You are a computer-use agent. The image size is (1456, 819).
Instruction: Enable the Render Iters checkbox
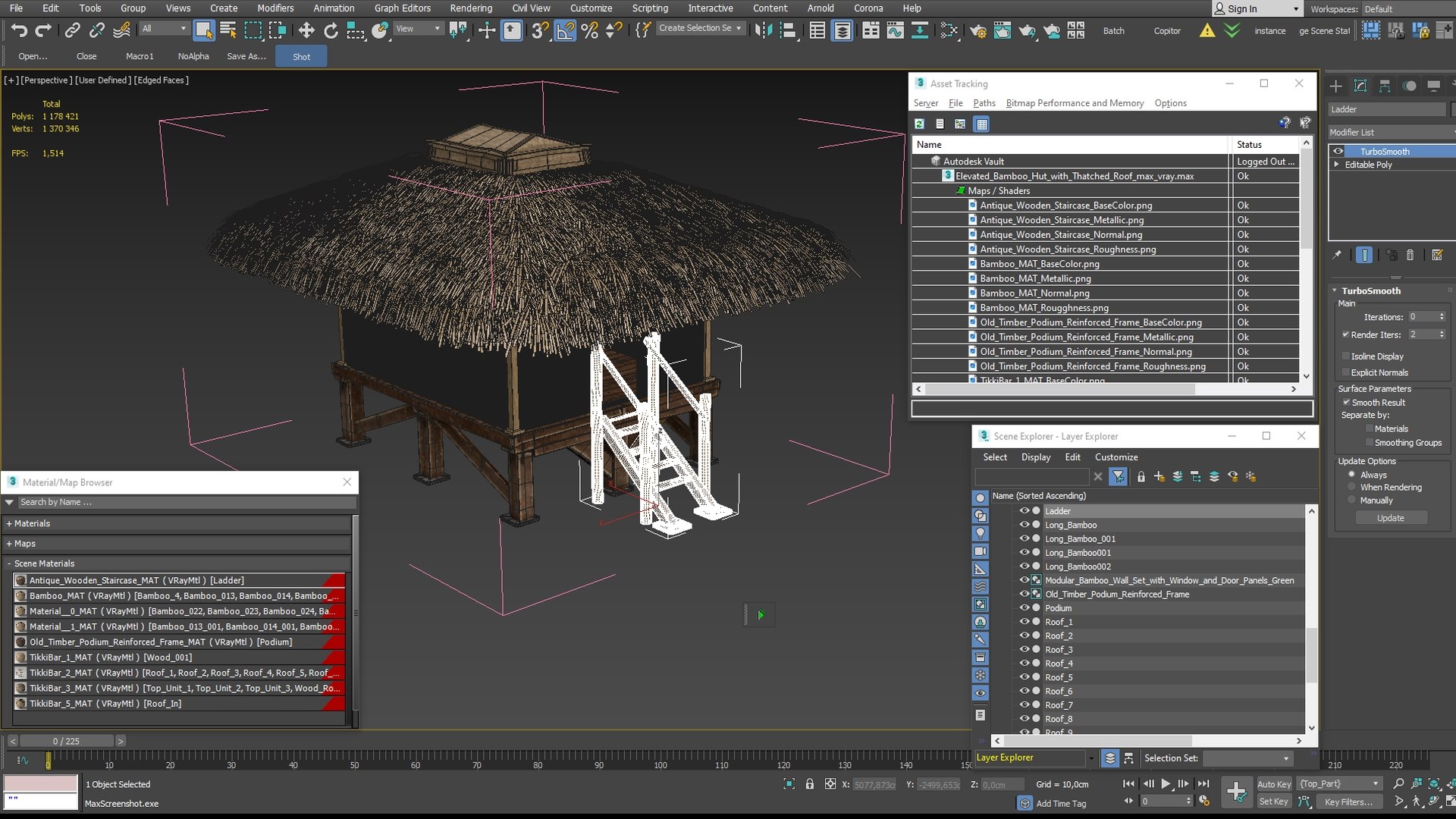(1346, 334)
